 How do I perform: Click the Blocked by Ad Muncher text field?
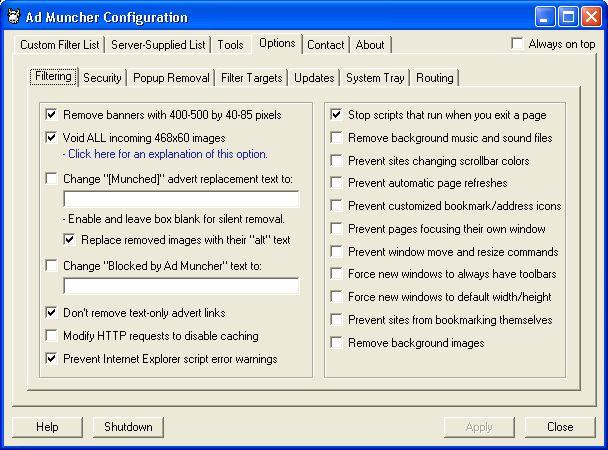pos(181,286)
